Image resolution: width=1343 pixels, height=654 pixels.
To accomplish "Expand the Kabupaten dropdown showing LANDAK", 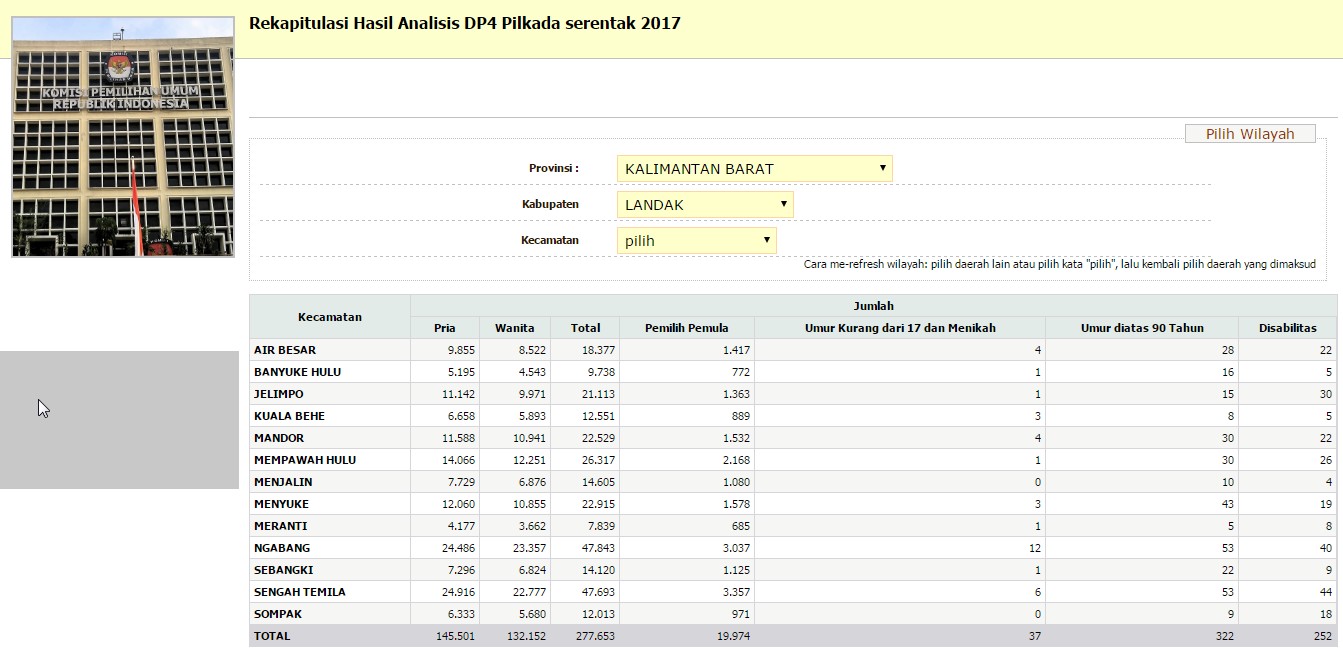I will (704, 205).
